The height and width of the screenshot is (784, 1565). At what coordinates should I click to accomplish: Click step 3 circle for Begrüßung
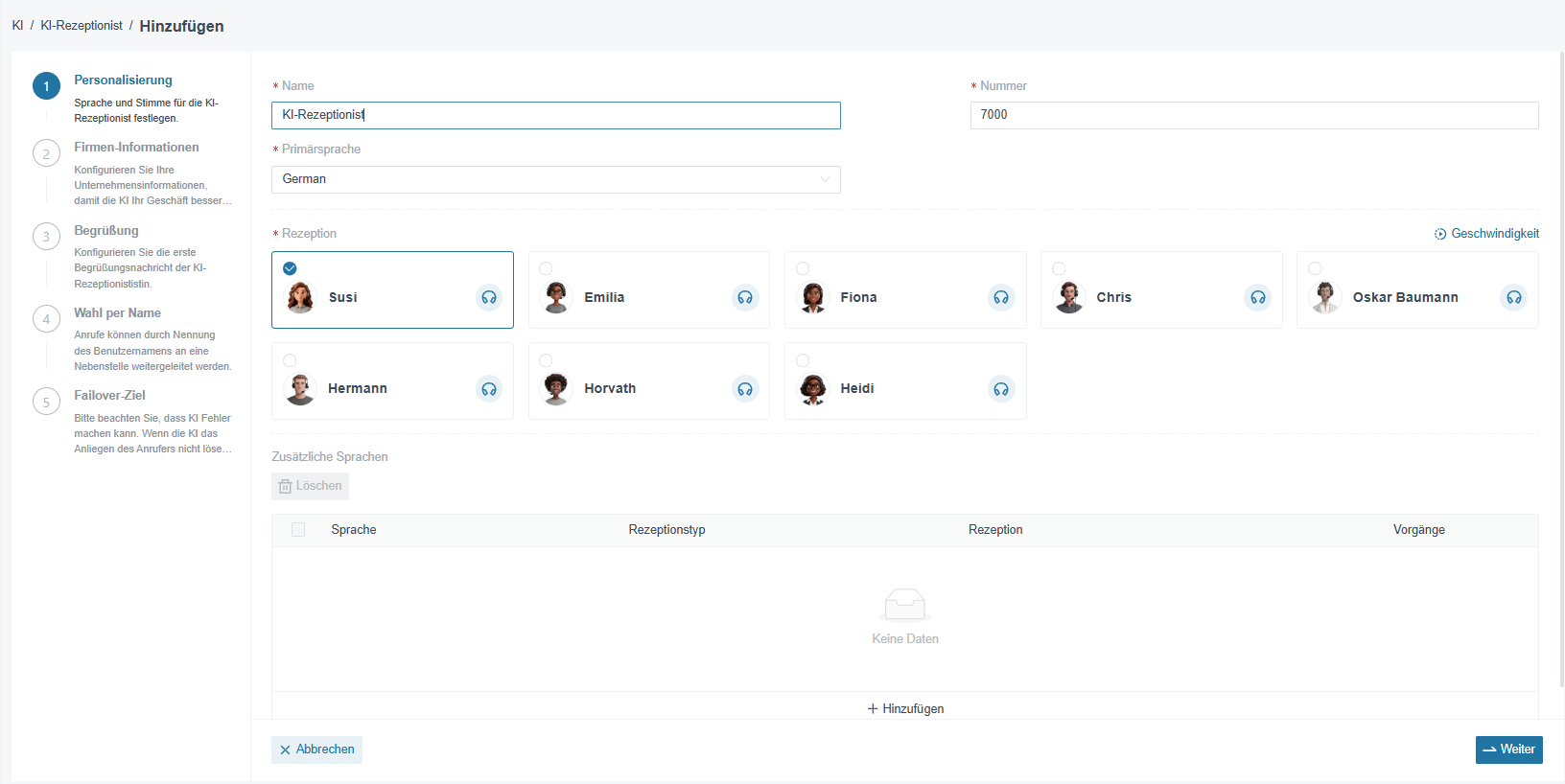click(46, 237)
